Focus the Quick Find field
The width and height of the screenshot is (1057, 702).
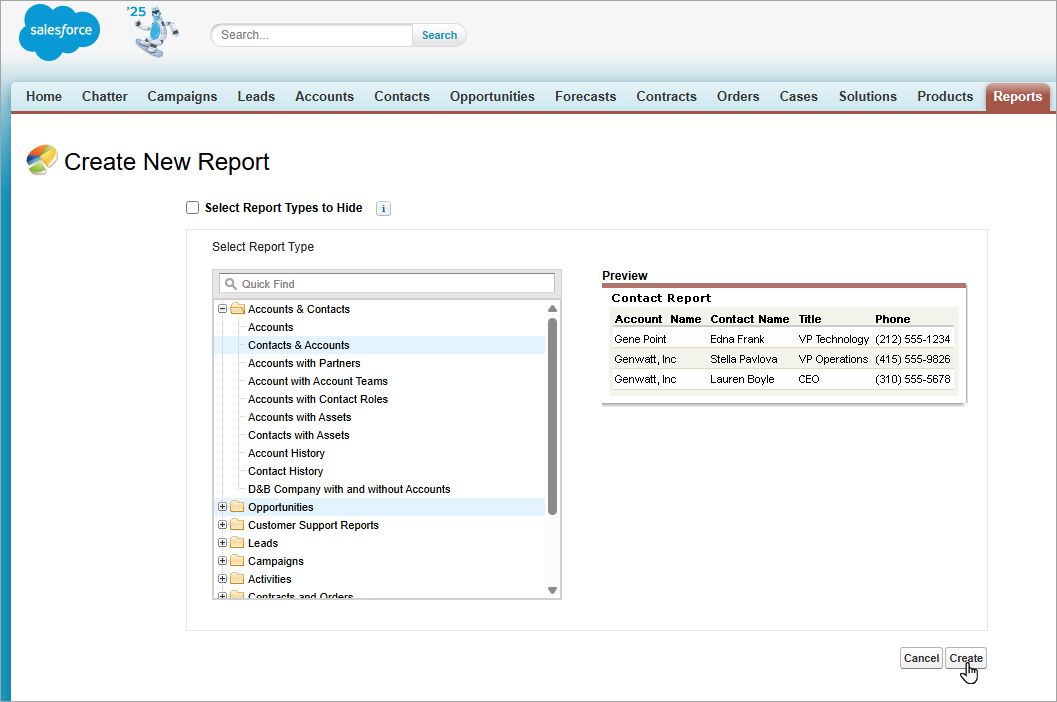pos(387,284)
